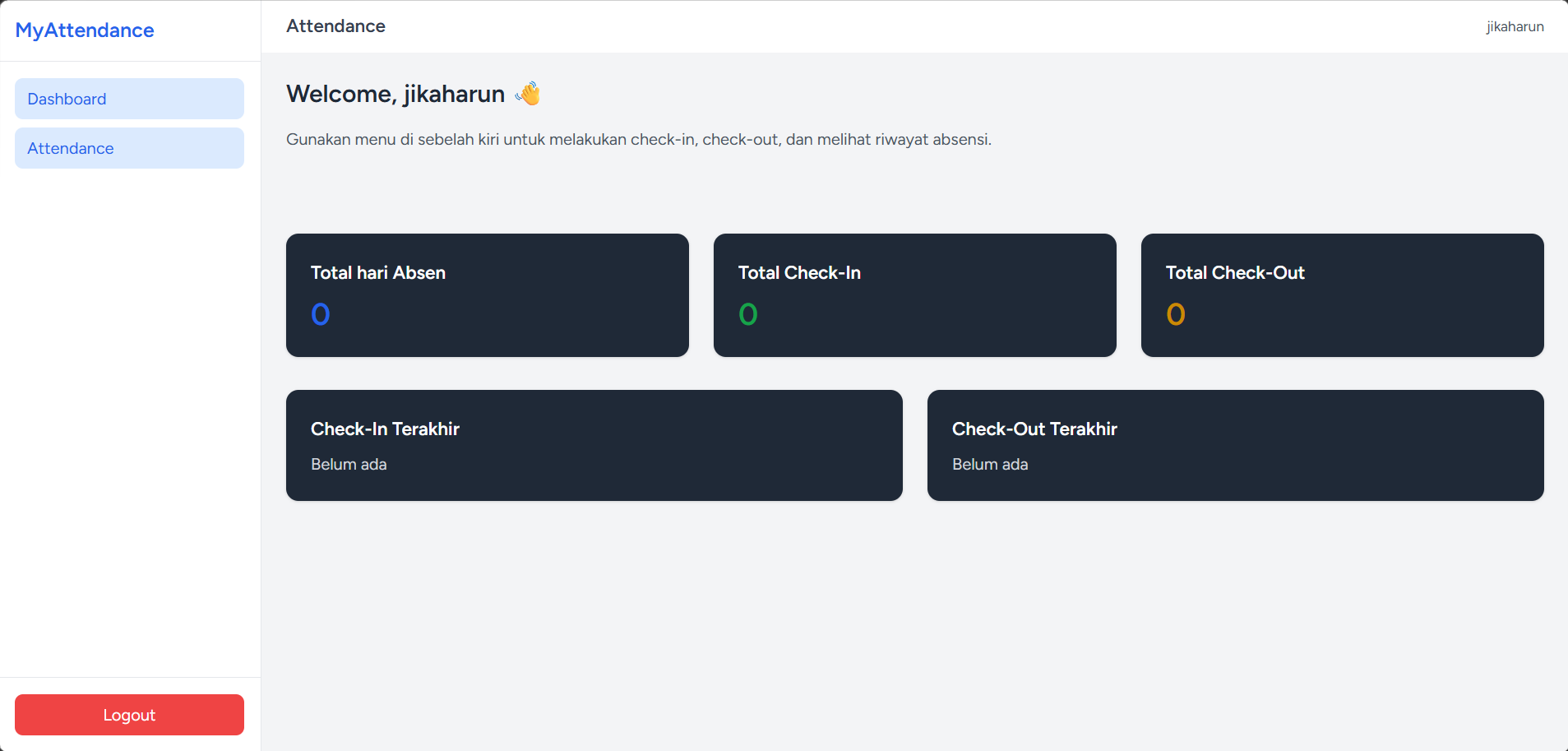Click the Welcome, jikaharun heading
The image size is (1568, 751).
395,94
